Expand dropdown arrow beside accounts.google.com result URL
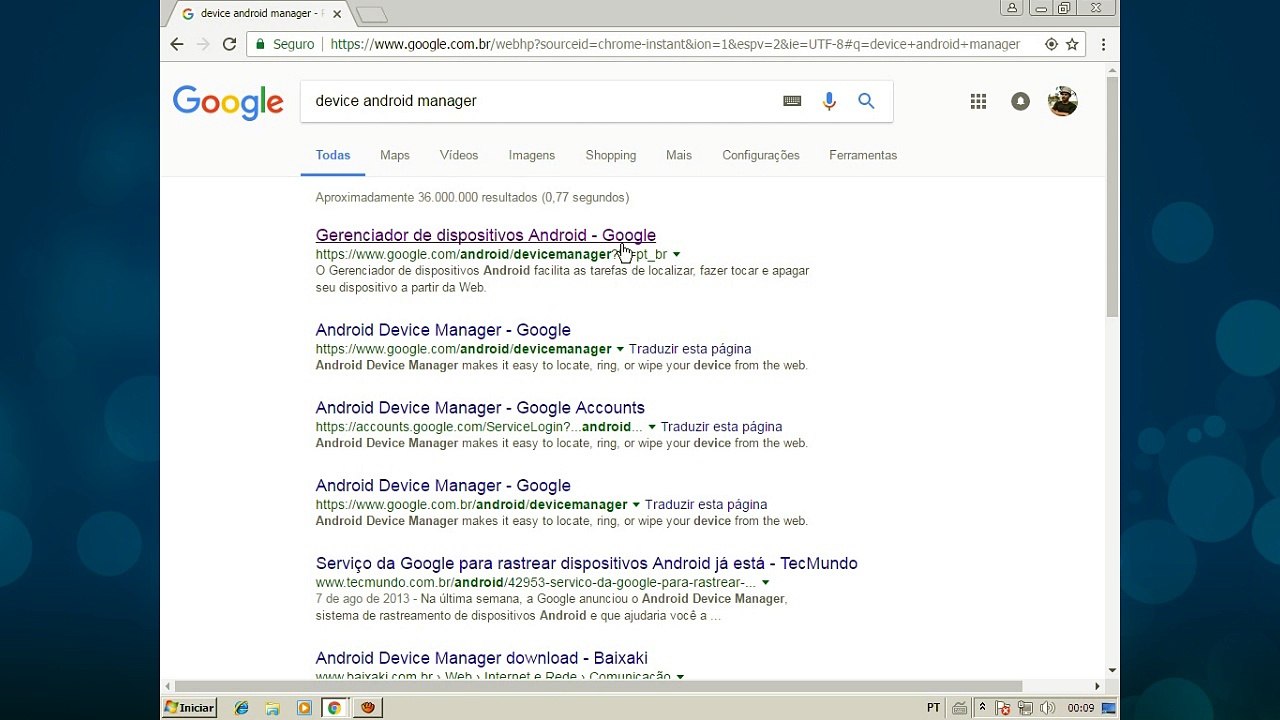Image resolution: width=1280 pixels, height=720 pixels. (x=652, y=427)
